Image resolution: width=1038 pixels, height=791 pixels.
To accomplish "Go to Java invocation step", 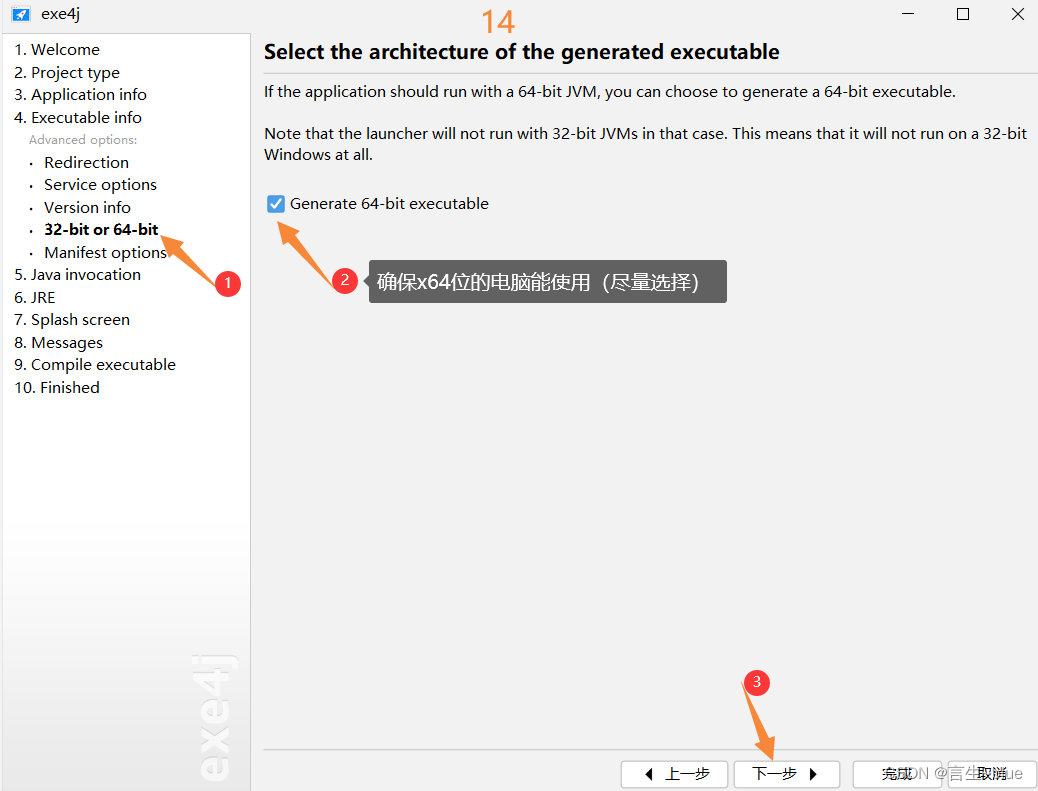I will (77, 275).
